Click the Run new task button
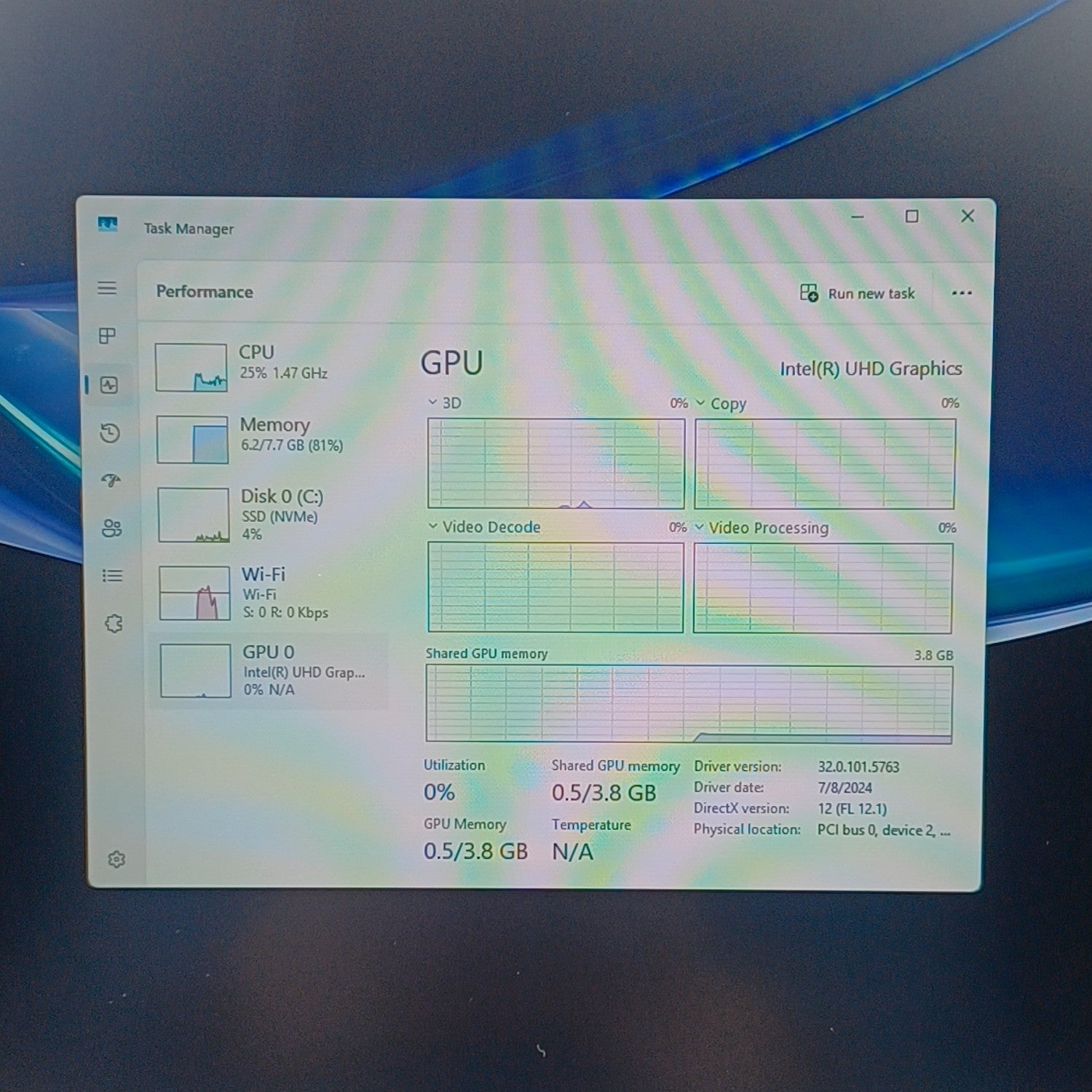The height and width of the screenshot is (1092, 1092). click(858, 293)
